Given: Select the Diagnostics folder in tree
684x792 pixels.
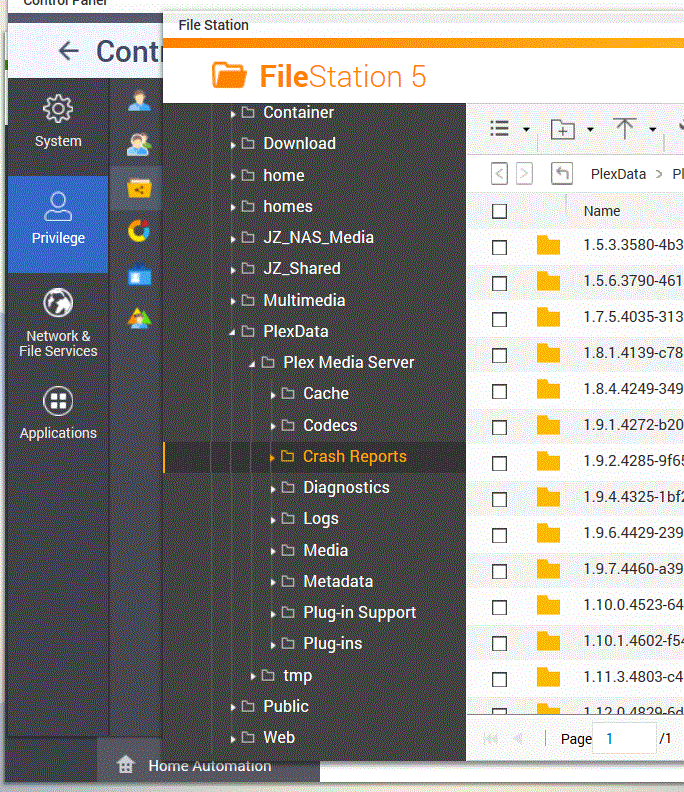Looking at the screenshot, I should tap(346, 487).
